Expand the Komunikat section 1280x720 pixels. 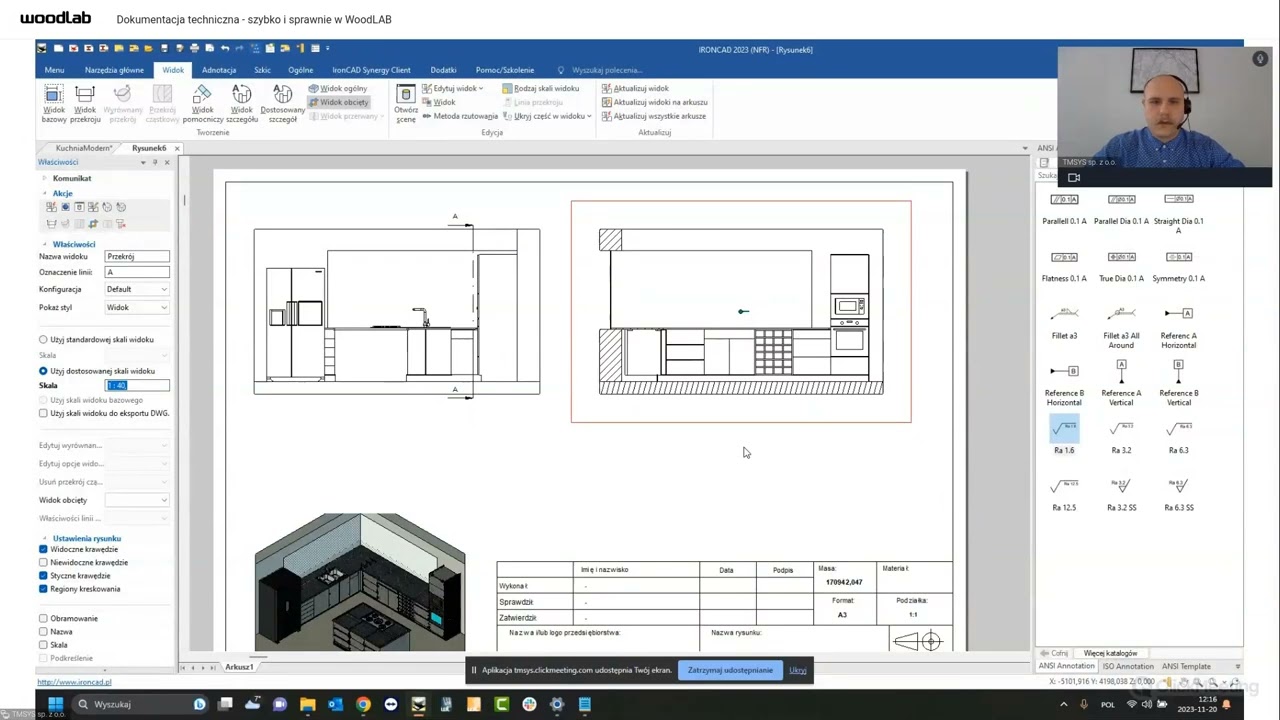pyautogui.click(x=44, y=178)
